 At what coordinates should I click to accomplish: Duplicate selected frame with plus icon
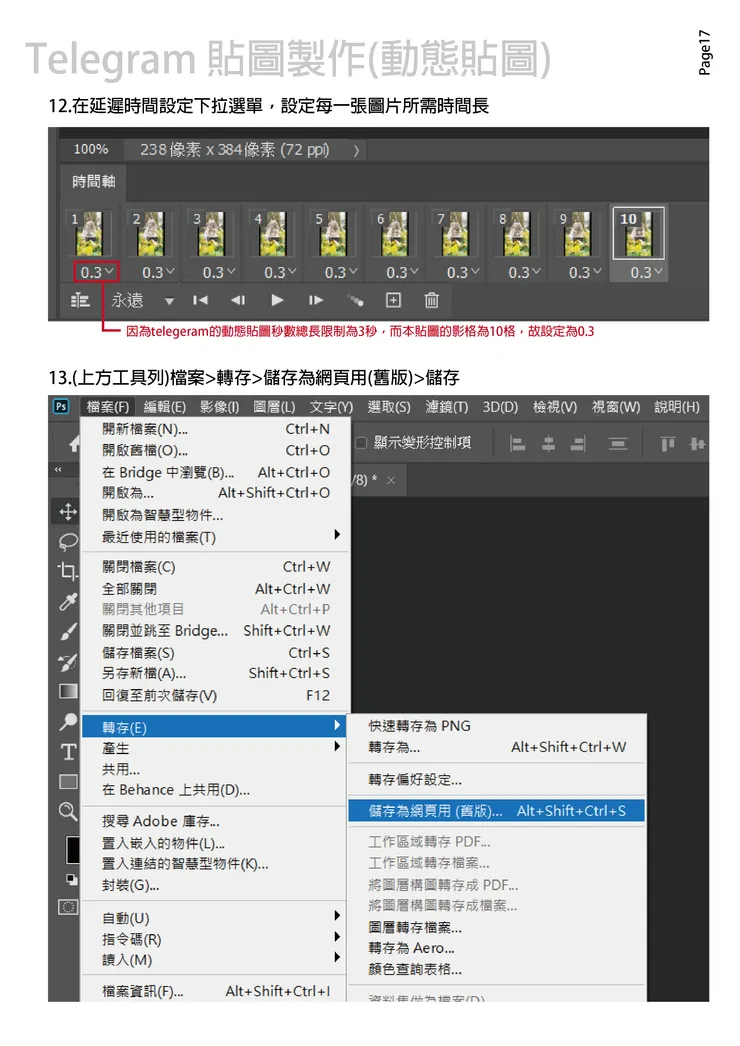tap(393, 300)
